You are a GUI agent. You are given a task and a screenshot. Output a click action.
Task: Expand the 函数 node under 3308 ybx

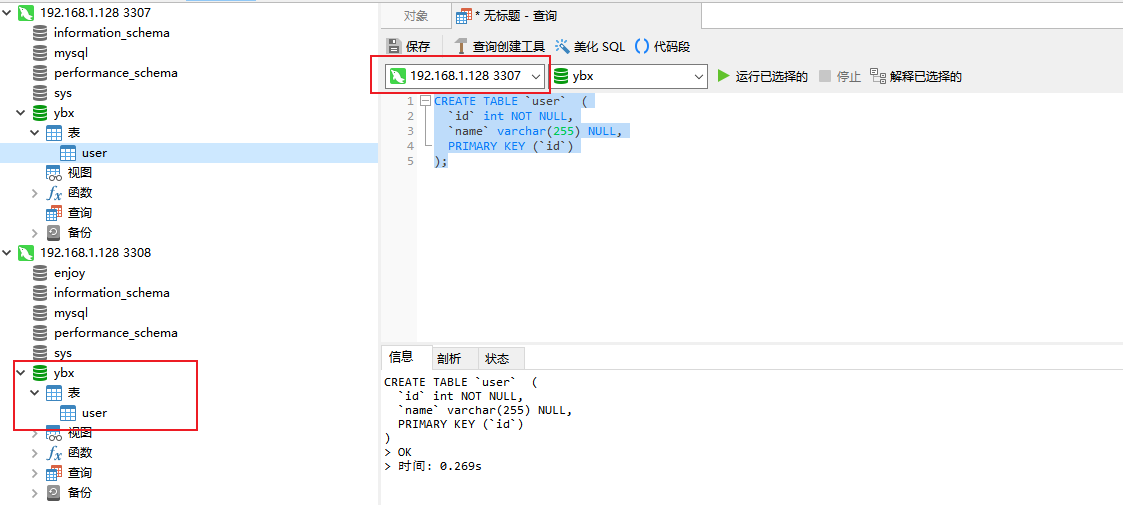tap(34, 453)
